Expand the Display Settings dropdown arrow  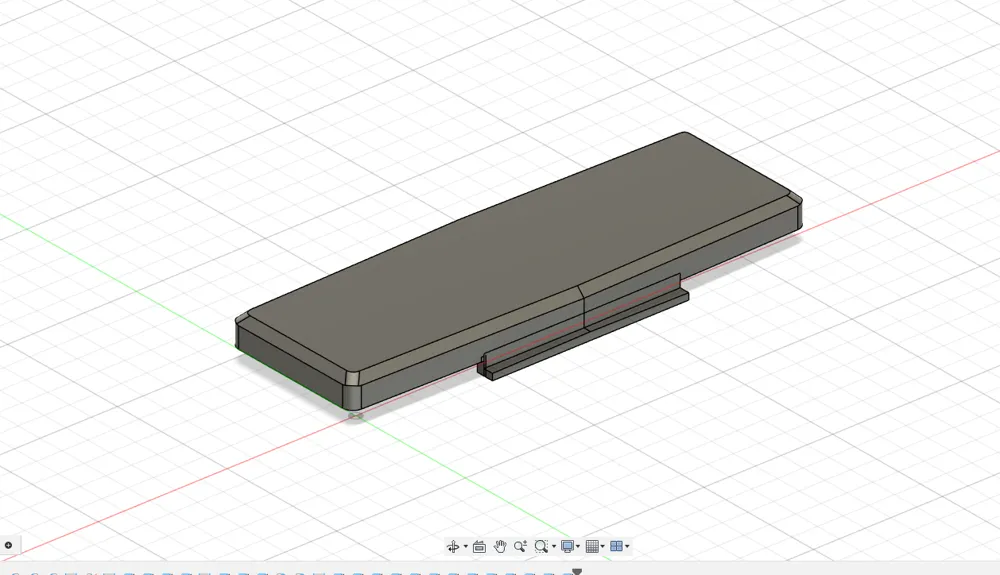click(x=578, y=546)
